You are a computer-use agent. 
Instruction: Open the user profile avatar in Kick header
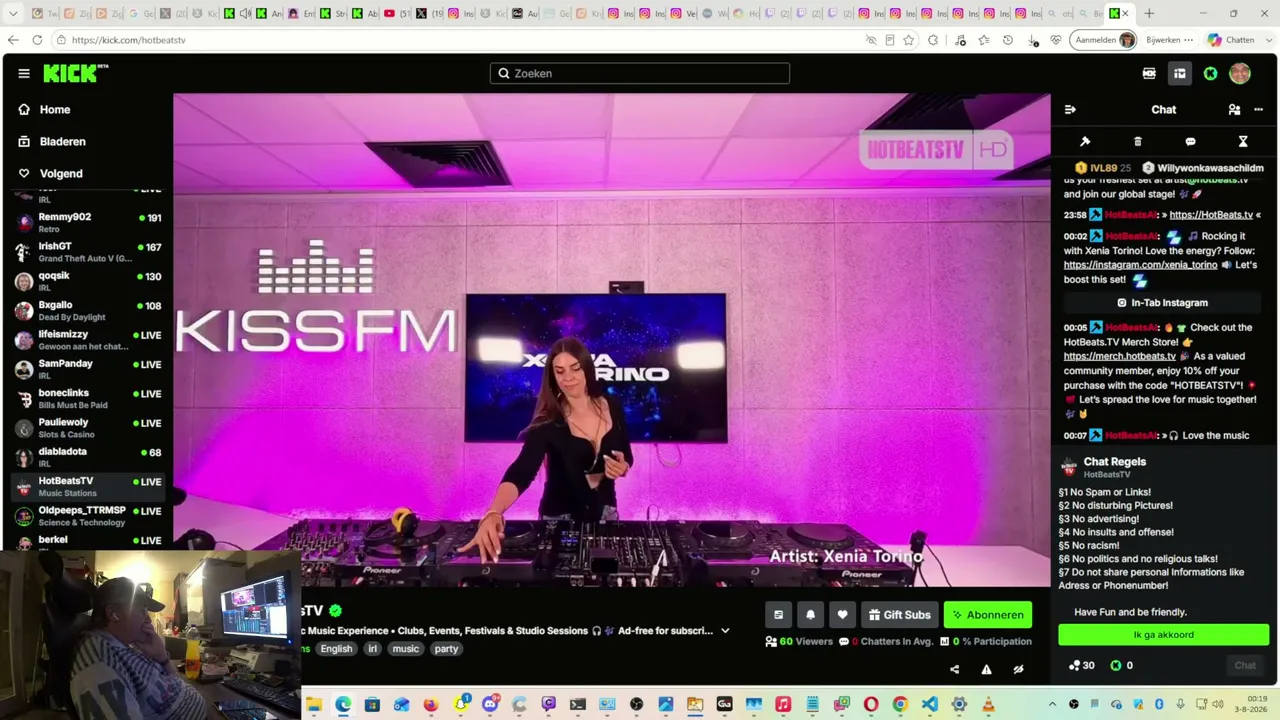[1240, 73]
